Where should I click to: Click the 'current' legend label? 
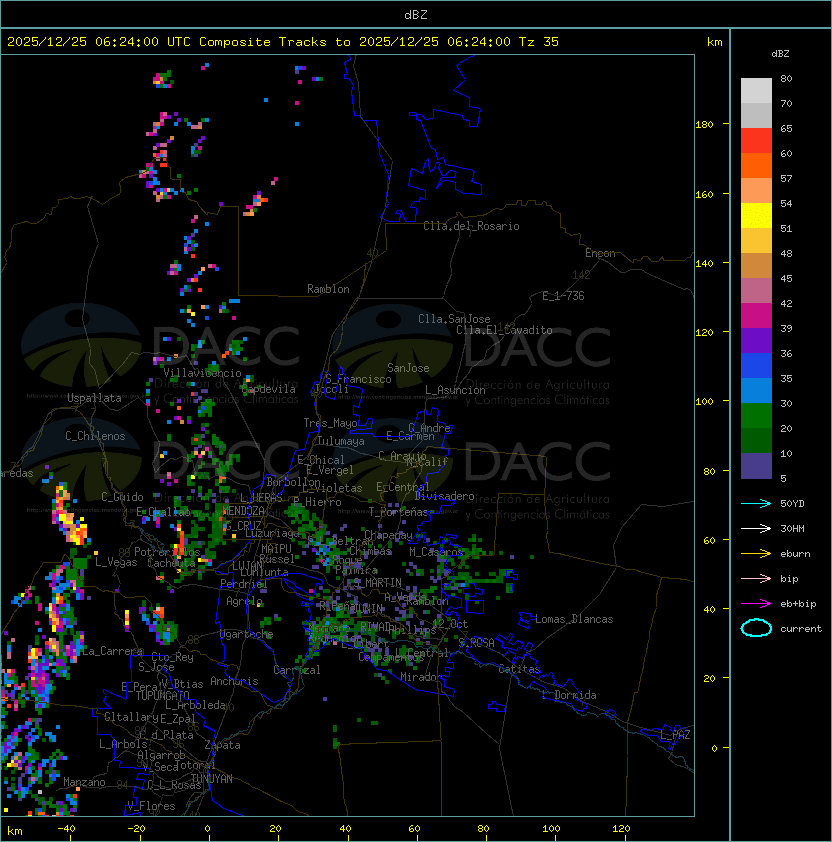(x=801, y=628)
